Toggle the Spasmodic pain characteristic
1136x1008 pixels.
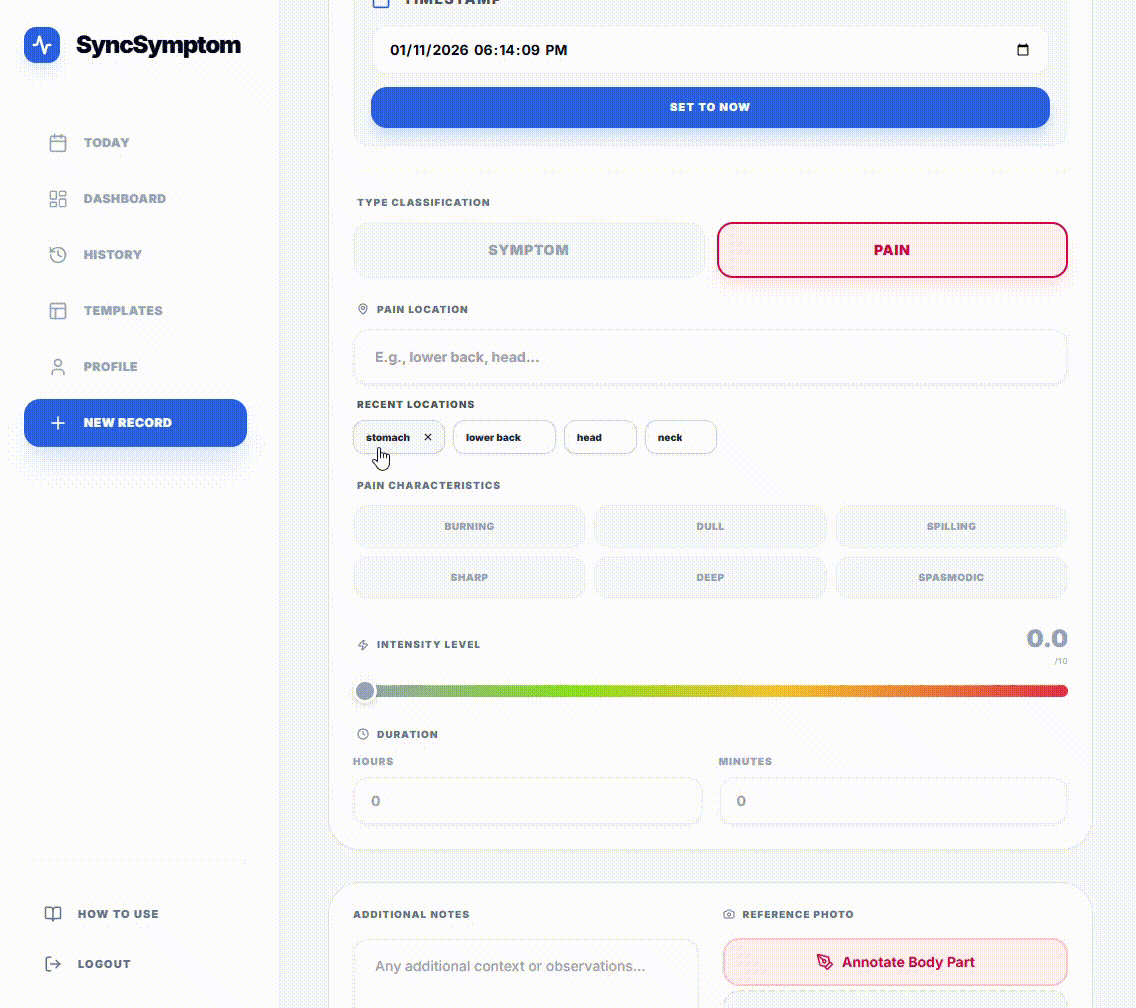click(x=951, y=577)
